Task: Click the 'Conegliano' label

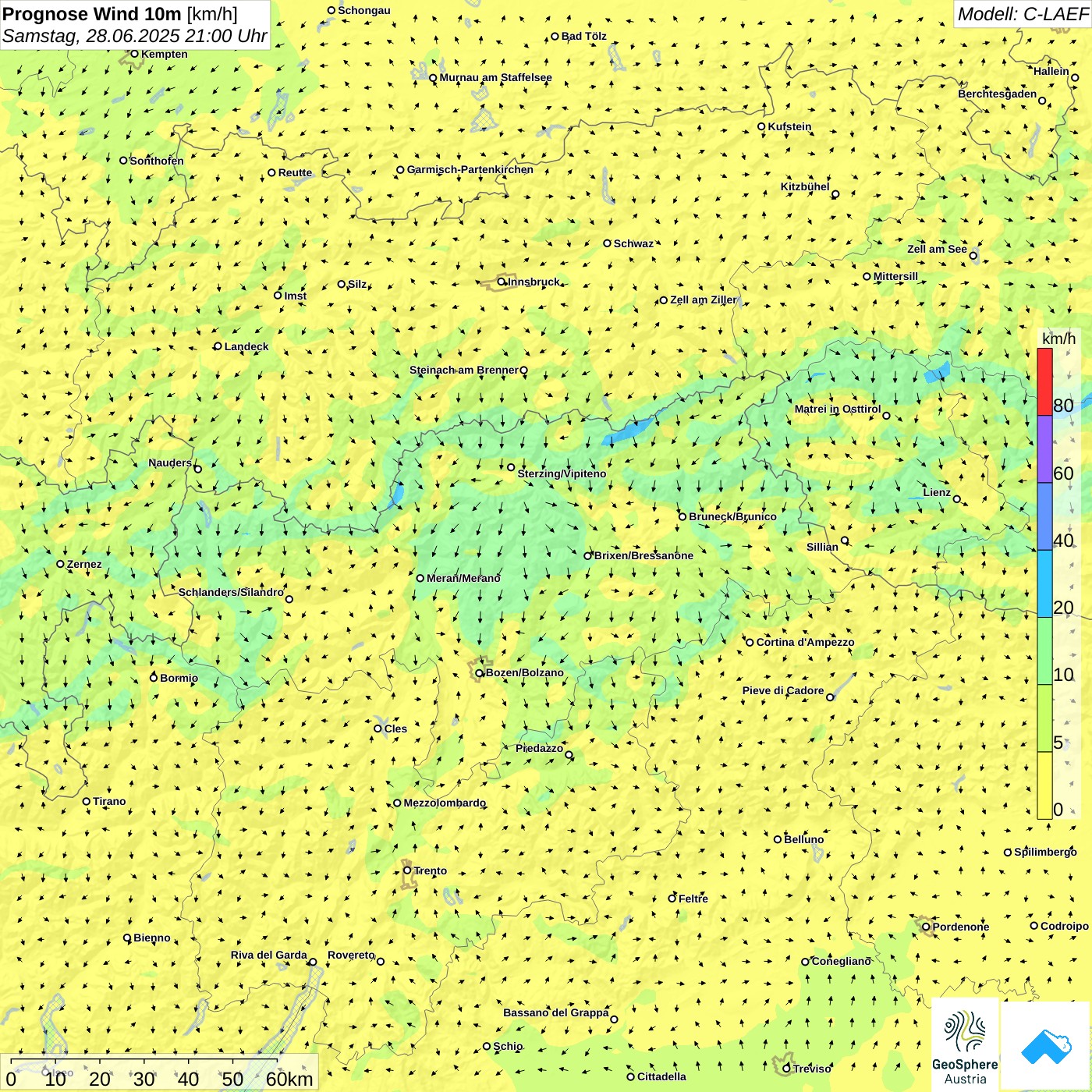Action: click(x=841, y=961)
